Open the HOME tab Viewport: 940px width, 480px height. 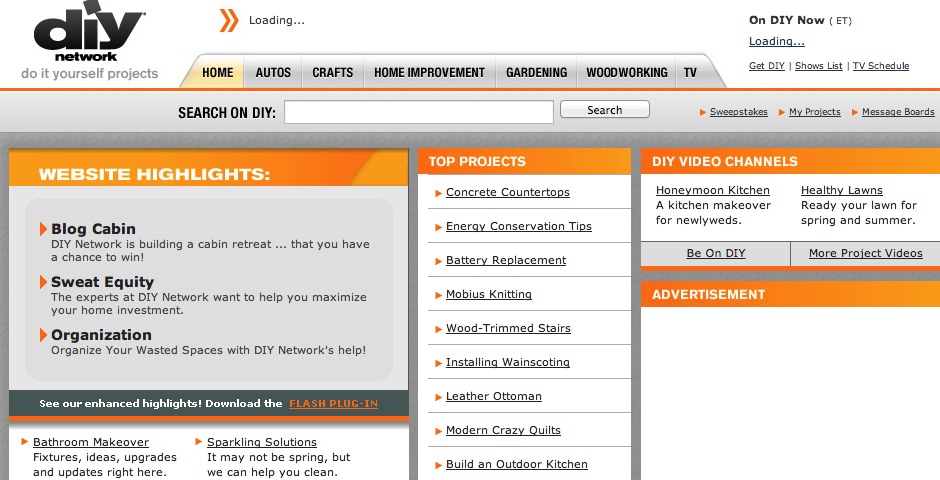tap(218, 73)
